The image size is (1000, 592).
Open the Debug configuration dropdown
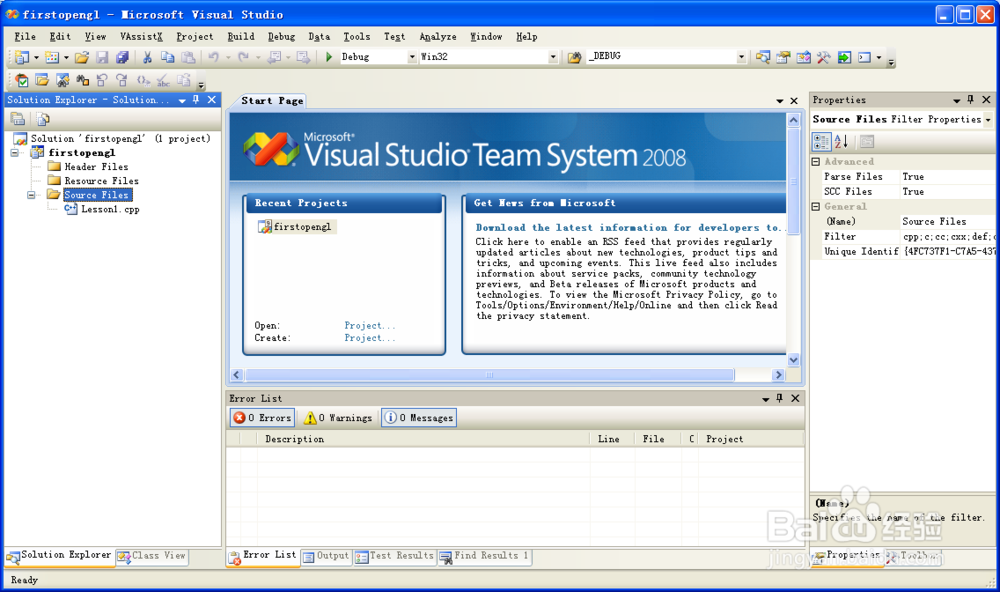point(412,57)
